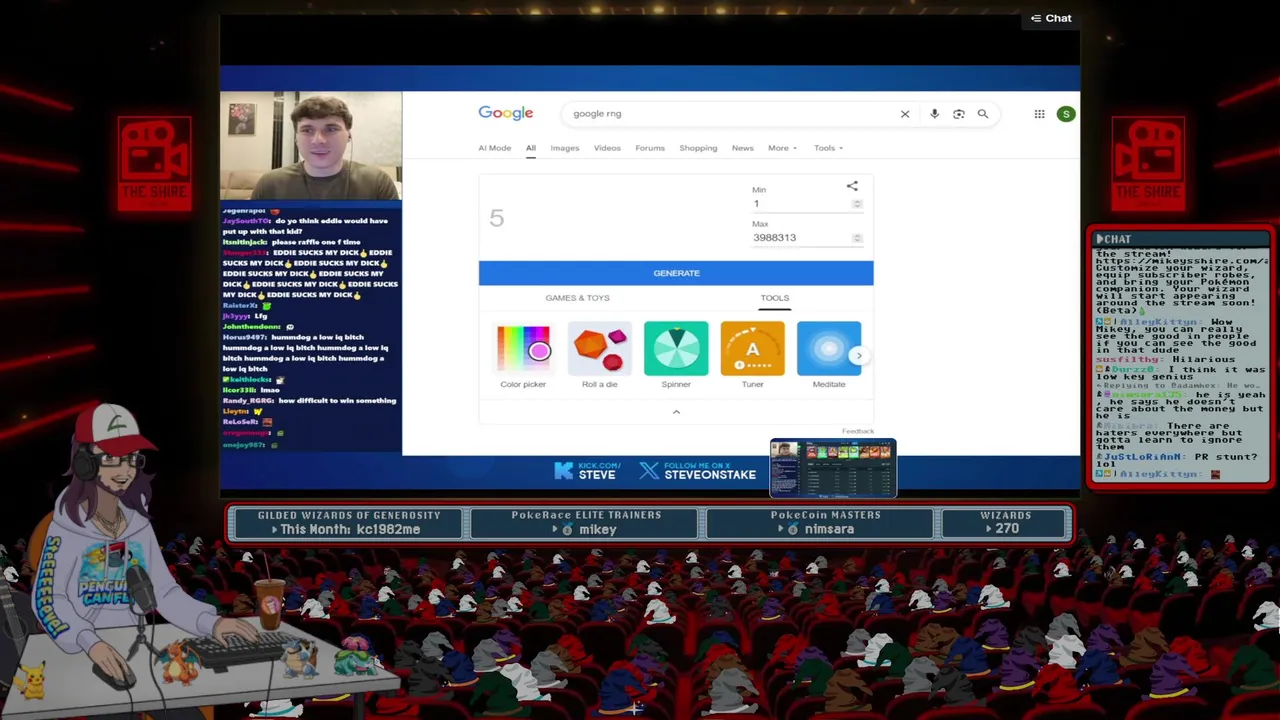This screenshot has width=1280, height=720.
Task: Click the Gilded Wizards of Generosity panel
Action: coord(348,522)
